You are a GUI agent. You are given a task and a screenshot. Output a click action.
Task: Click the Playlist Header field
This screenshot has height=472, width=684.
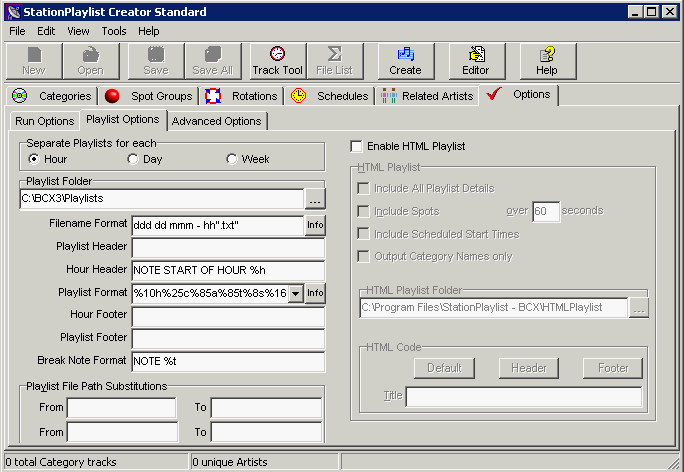point(228,248)
